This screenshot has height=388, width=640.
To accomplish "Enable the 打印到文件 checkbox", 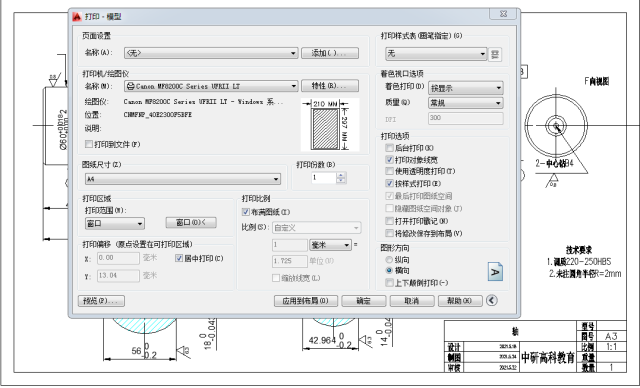I will point(89,144).
